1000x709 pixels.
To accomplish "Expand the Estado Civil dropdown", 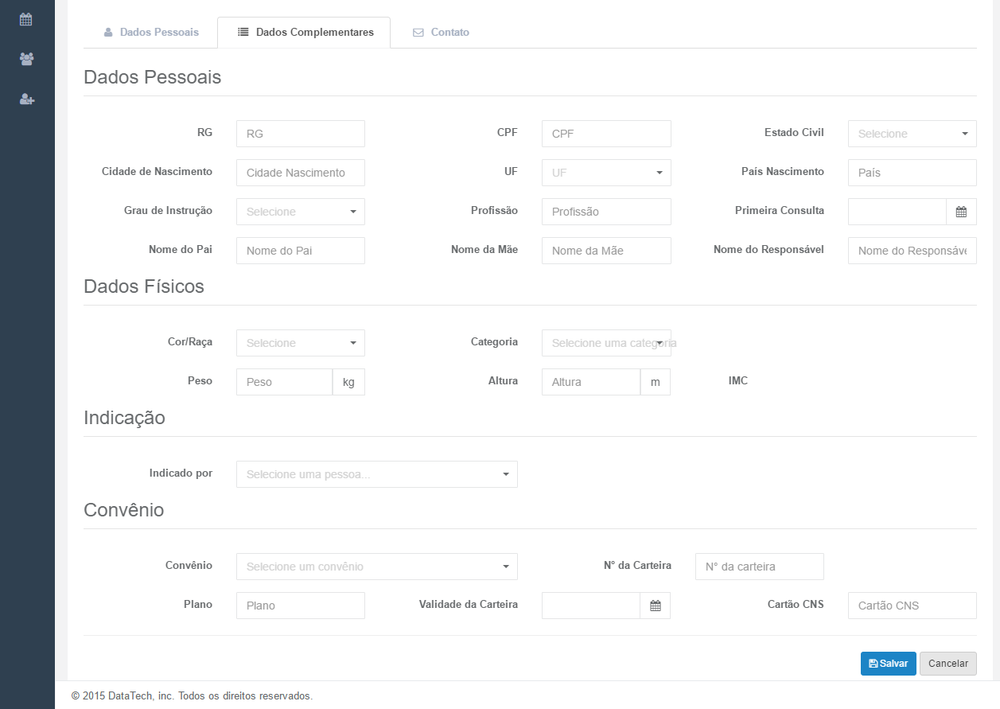I will click(x=912, y=134).
